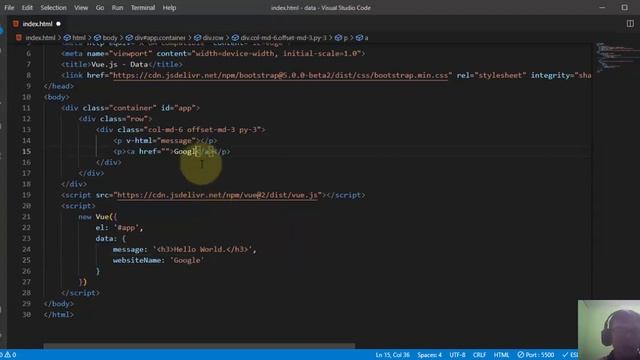Click HTML language mode in status bar
This screenshot has height=360, width=640.
pyautogui.click(x=501, y=355)
